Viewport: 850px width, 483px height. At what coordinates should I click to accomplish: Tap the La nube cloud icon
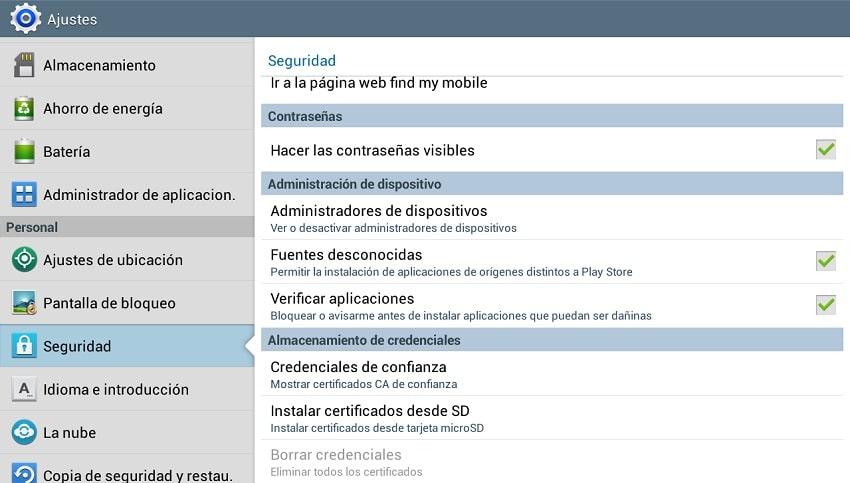24,433
